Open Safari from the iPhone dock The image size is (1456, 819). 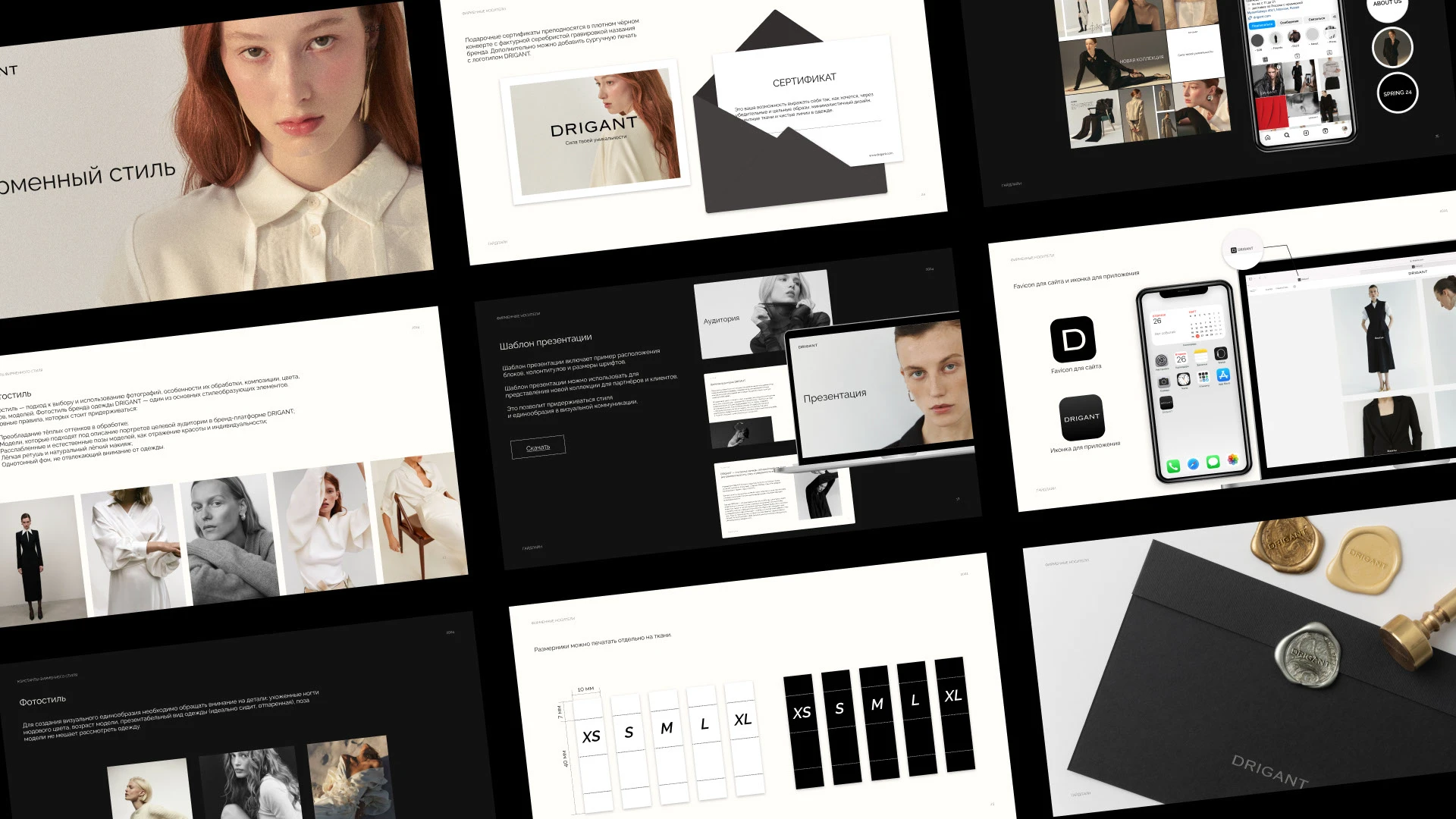1193,464
